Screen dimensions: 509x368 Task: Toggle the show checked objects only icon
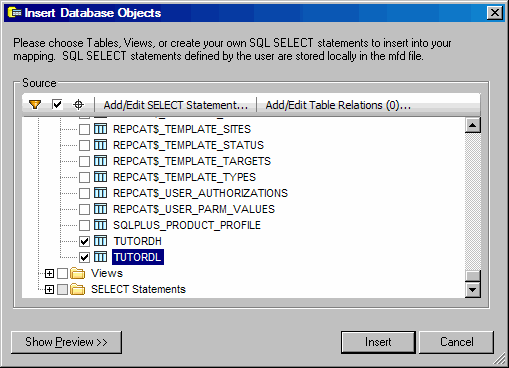pyautogui.click(x=57, y=105)
